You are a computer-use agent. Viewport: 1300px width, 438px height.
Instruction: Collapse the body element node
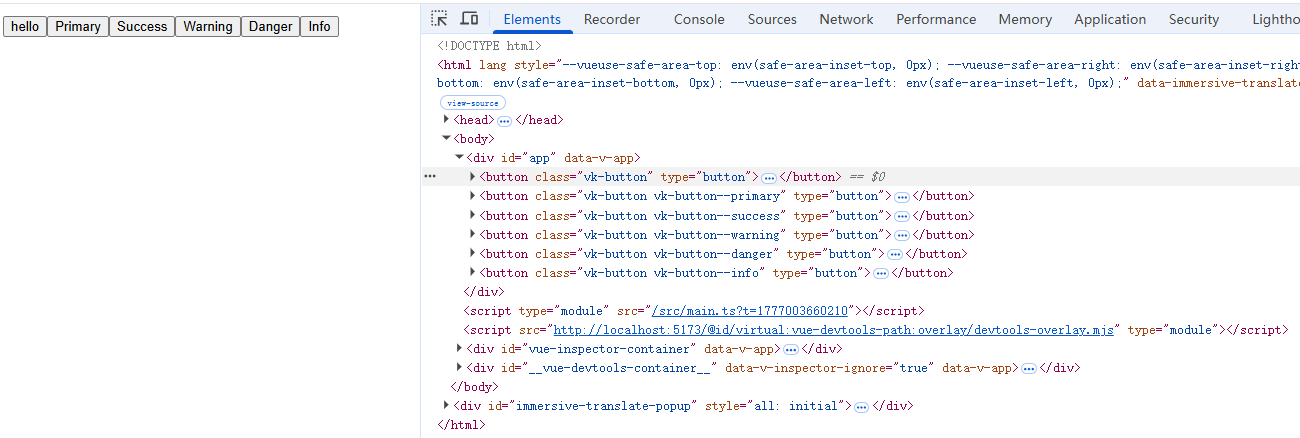coord(446,139)
